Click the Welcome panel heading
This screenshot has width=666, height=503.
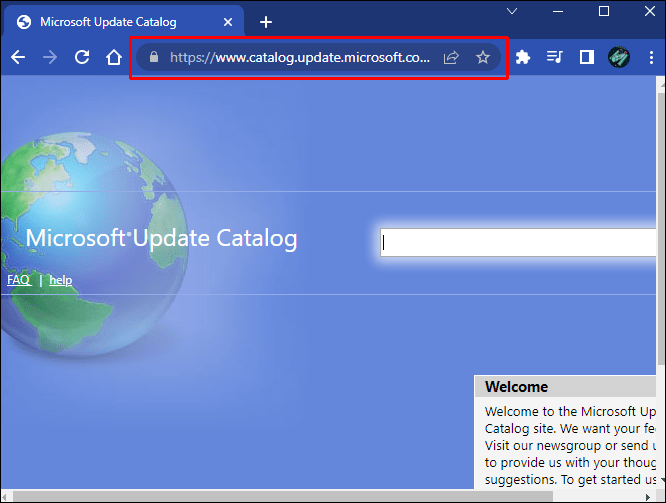[x=516, y=387]
